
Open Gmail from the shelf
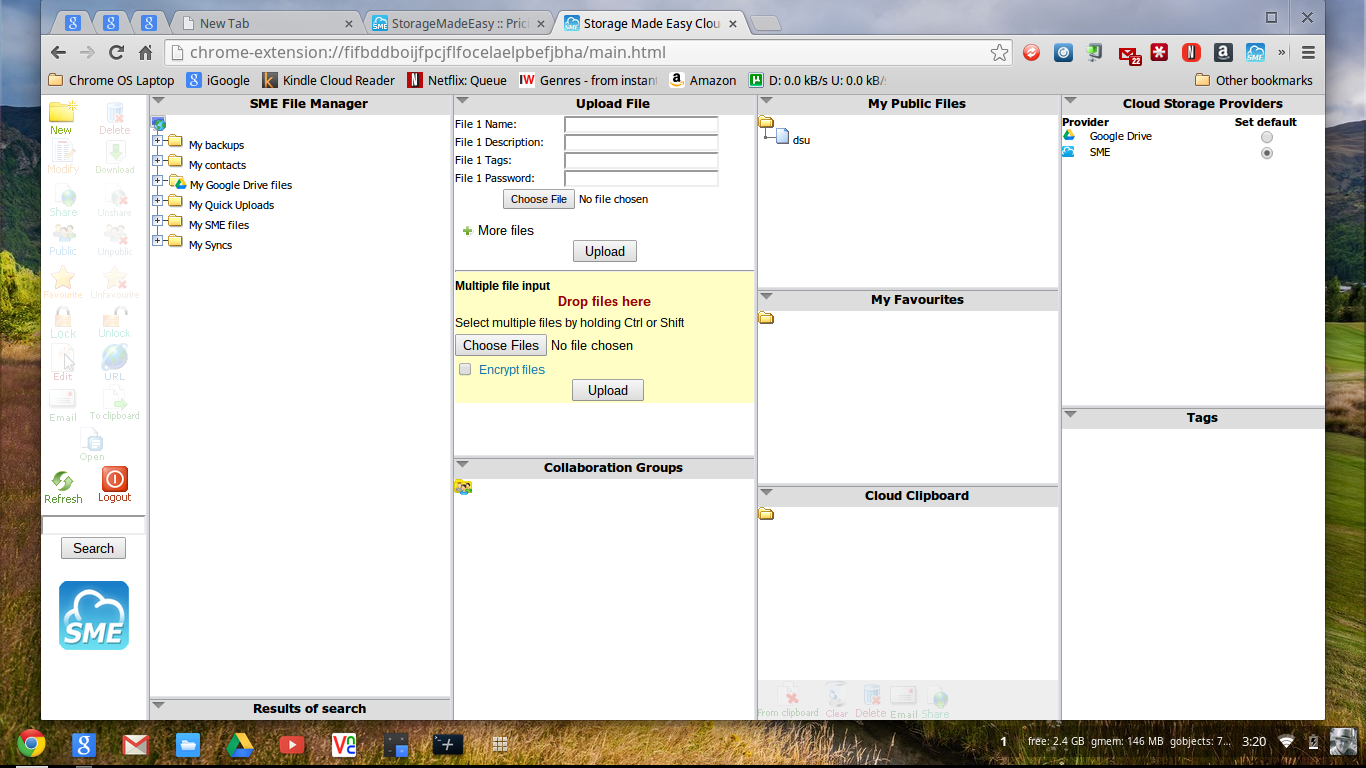[135, 744]
